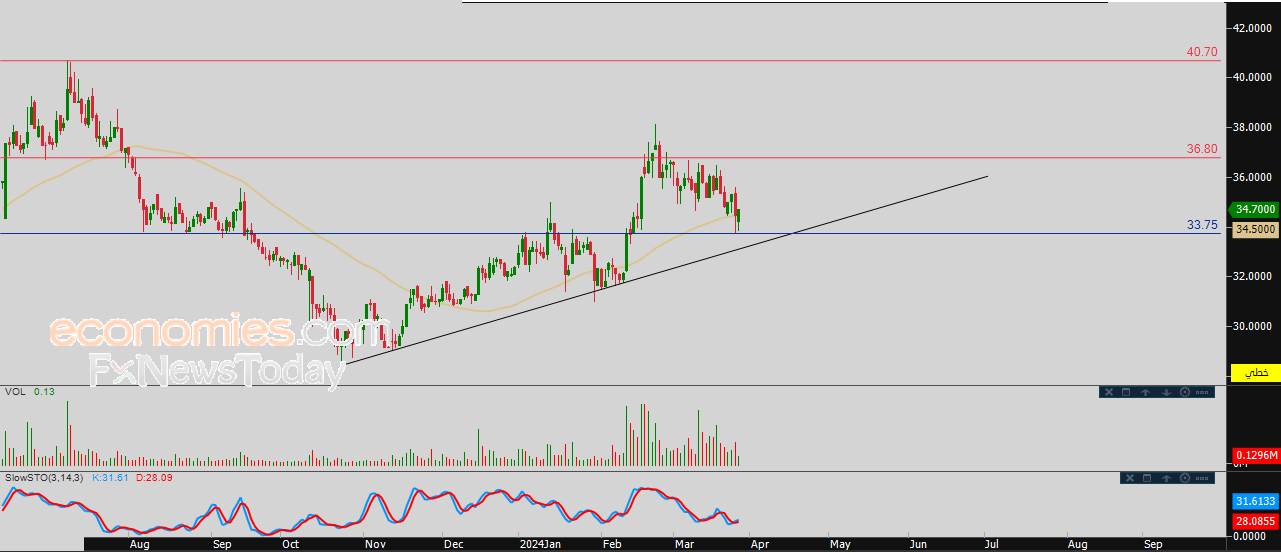Maximize the SlowSTO indicator panel

1147,478
